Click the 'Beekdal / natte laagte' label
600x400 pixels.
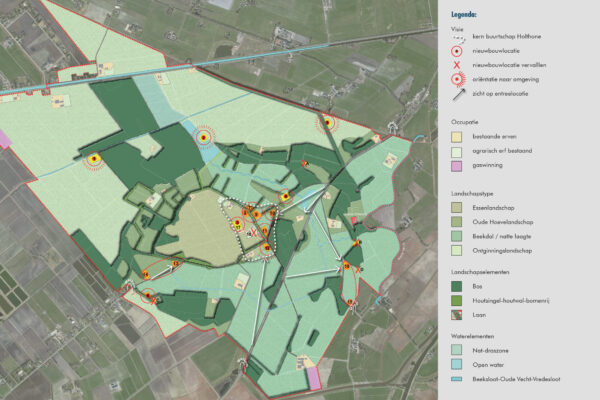coord(502,237)
